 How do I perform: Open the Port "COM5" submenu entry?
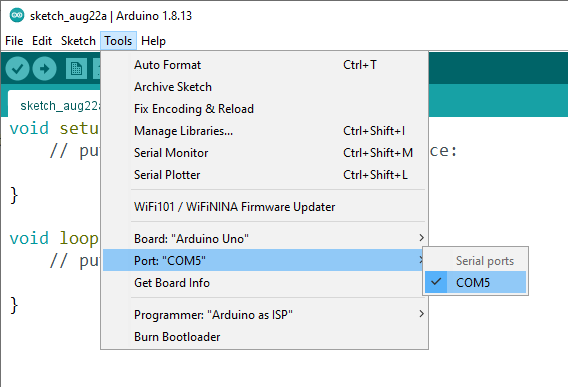point(263,260)
